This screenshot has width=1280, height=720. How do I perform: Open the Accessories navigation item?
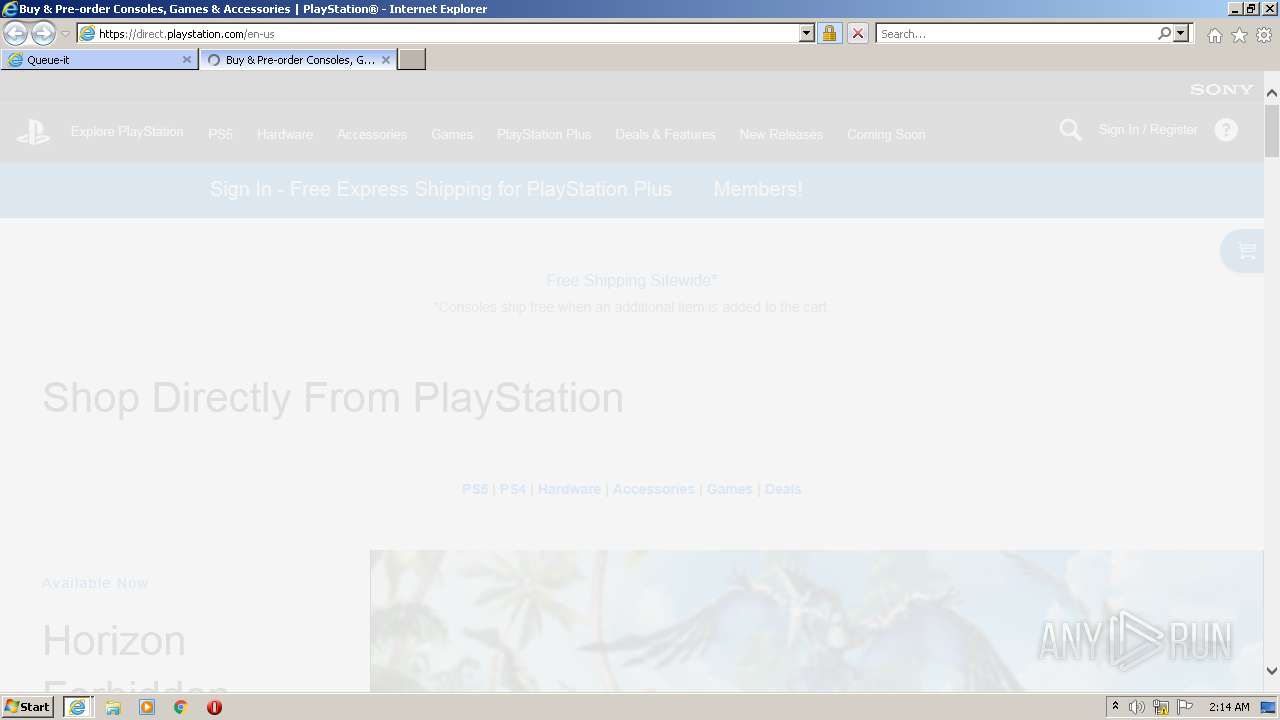pos(372,134)
